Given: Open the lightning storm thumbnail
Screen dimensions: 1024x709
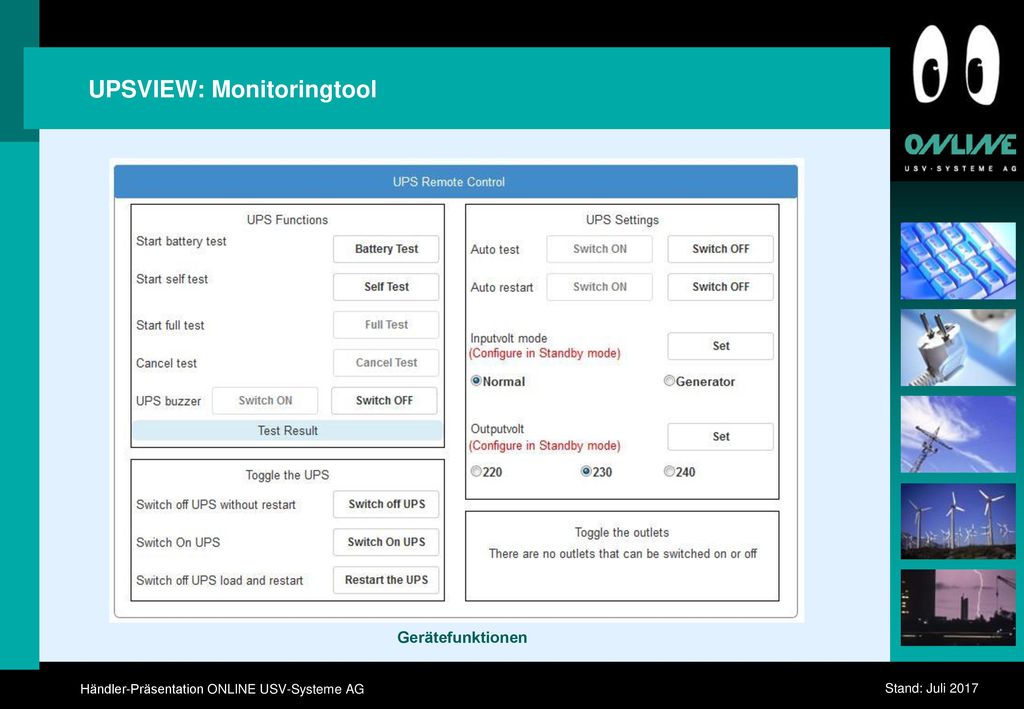Looking at the screenshot, I should (x=958, y=607).
